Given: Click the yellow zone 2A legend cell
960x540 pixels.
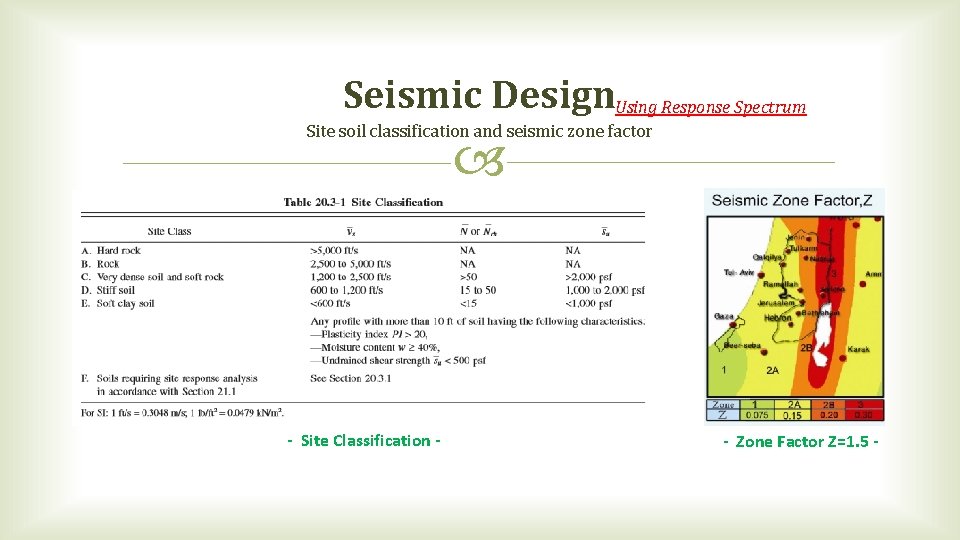Looking at the screenshot, I should (793, 405).
